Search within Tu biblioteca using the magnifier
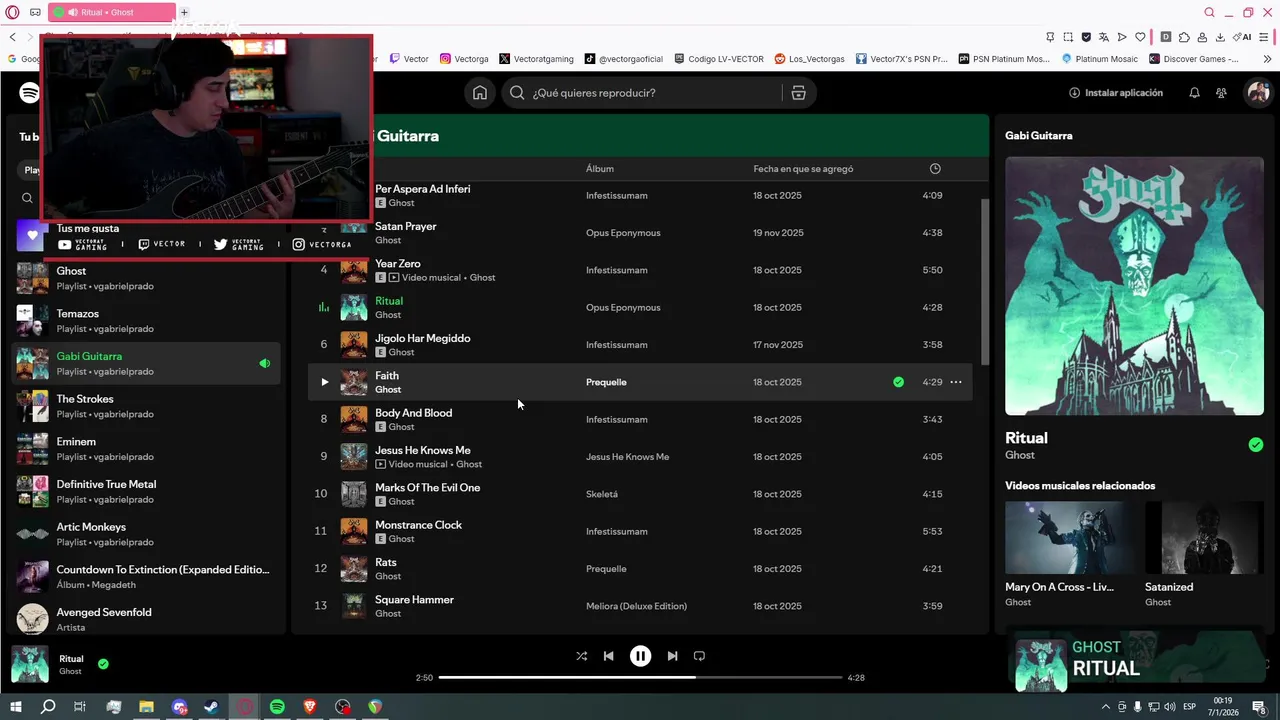The height and width of the screenshot is (720, 1280). pyautogui.click(x=28, y=198)
